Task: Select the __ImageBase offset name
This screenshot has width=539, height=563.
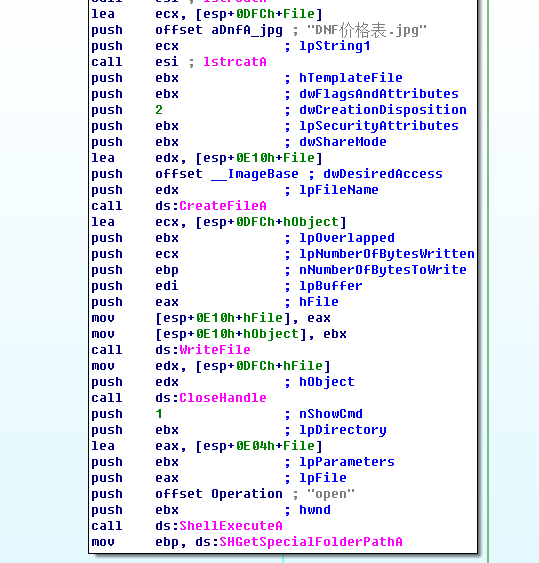Action: [x=255, y=174]
